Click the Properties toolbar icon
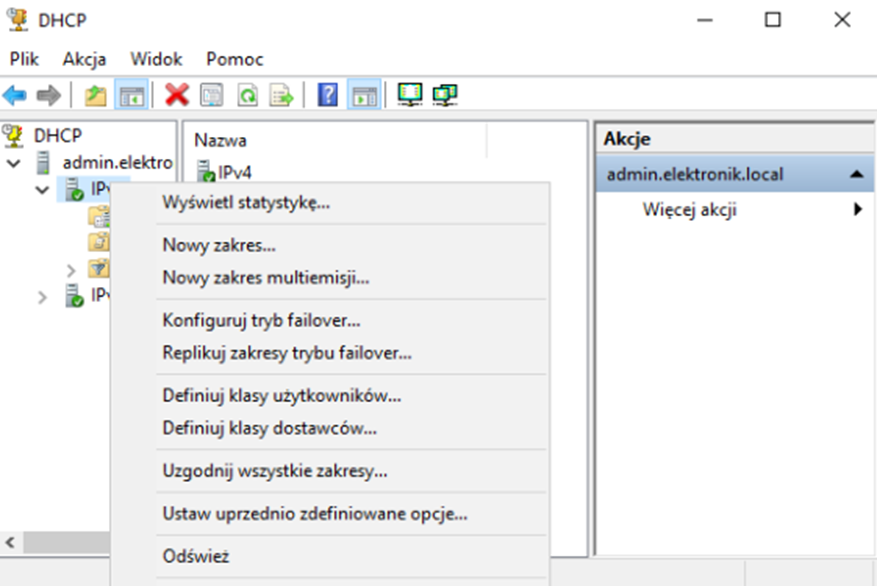Image resolution: width=877 pixels, height=586 pixels. [x=212, y=95]
